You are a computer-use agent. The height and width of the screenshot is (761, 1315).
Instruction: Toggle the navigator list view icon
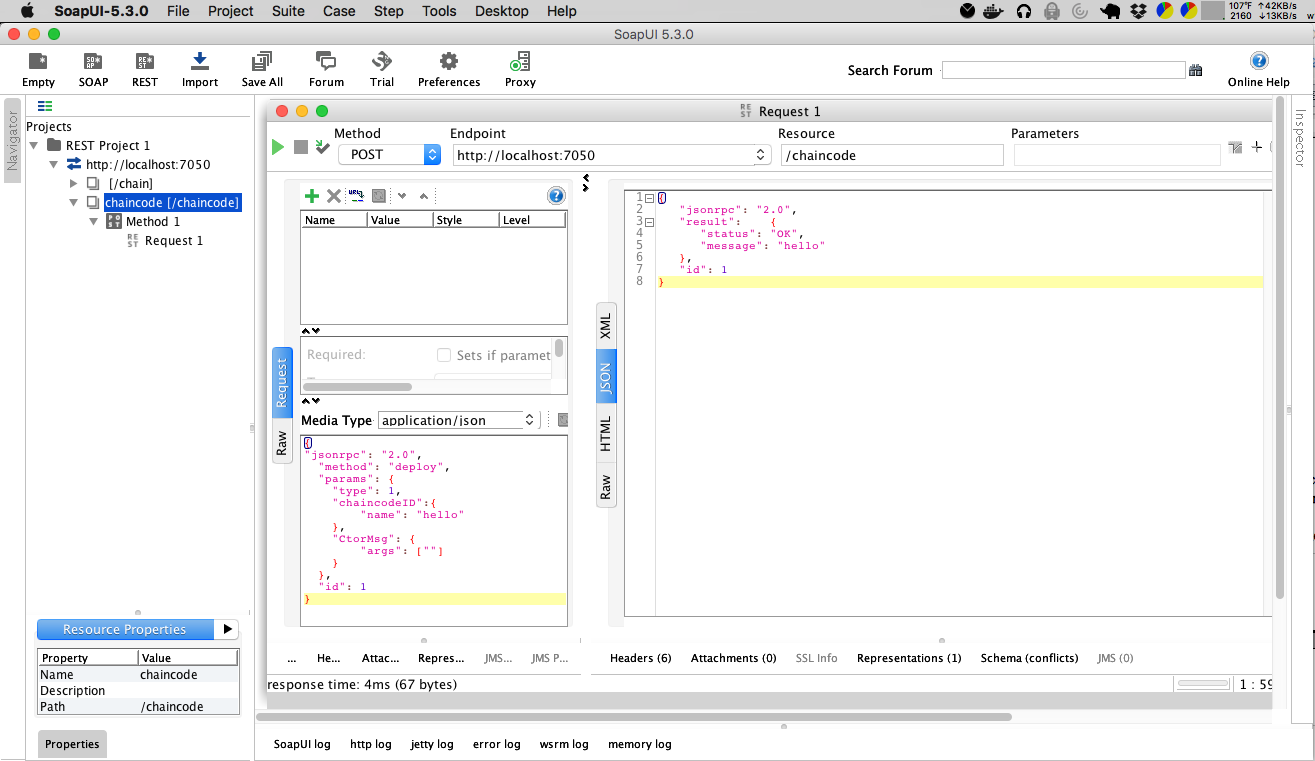(45, 106)
